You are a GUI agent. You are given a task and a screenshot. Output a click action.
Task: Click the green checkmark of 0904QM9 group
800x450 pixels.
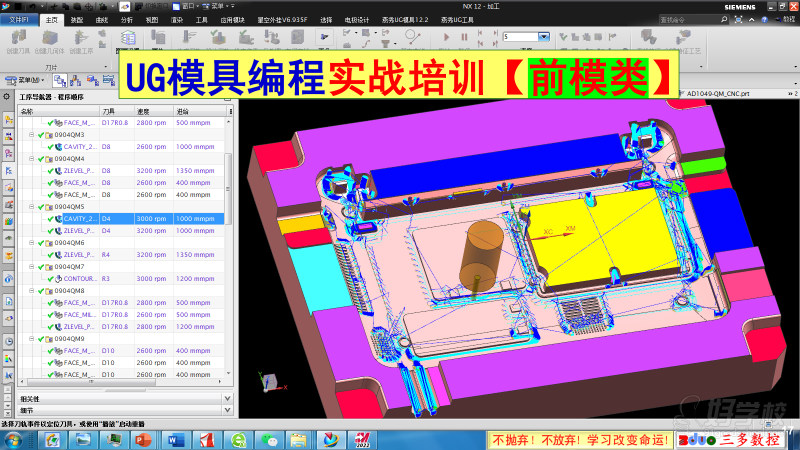click(40, 339)
